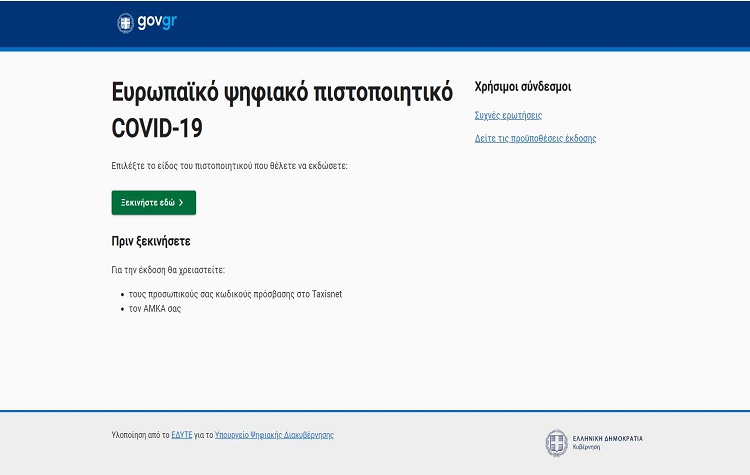Click the govgr wordmark in the header
Image resolution: width=750 pixels, height=475 pixels.
coord(152,23)
